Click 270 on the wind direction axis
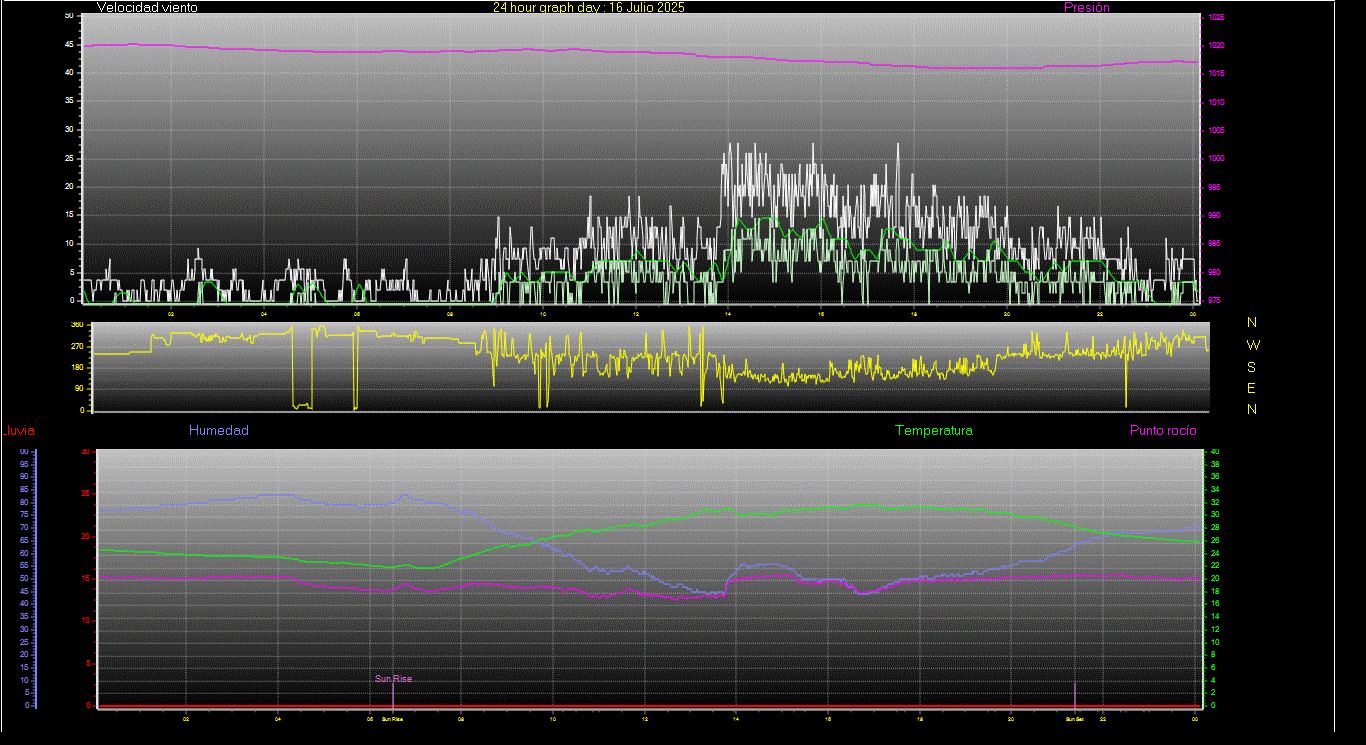Viewport: 1366px width, 745px height. click(77, 346)
